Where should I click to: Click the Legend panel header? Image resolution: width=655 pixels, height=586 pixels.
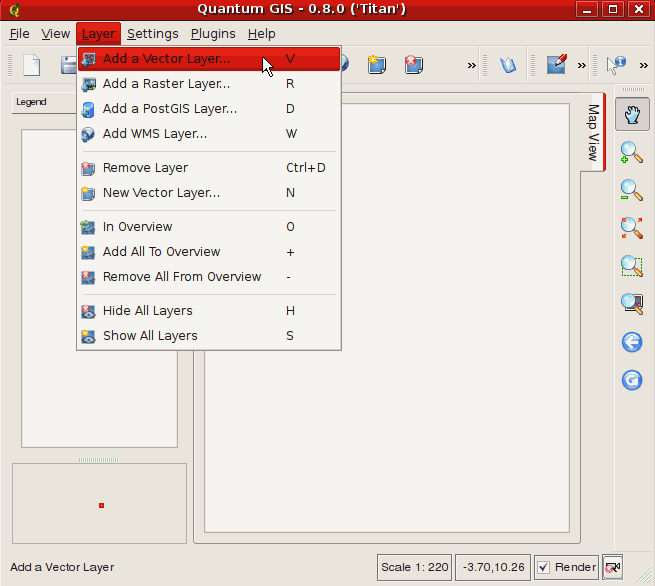(x=44, y=102)
